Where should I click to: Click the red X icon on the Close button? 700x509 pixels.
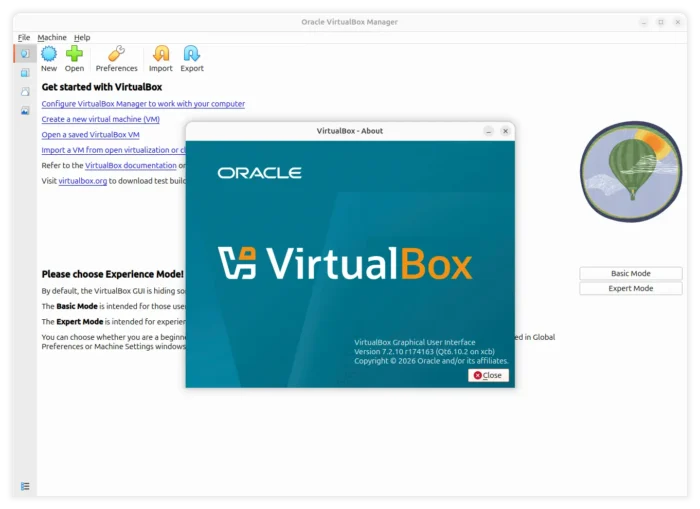coord(477,375)
